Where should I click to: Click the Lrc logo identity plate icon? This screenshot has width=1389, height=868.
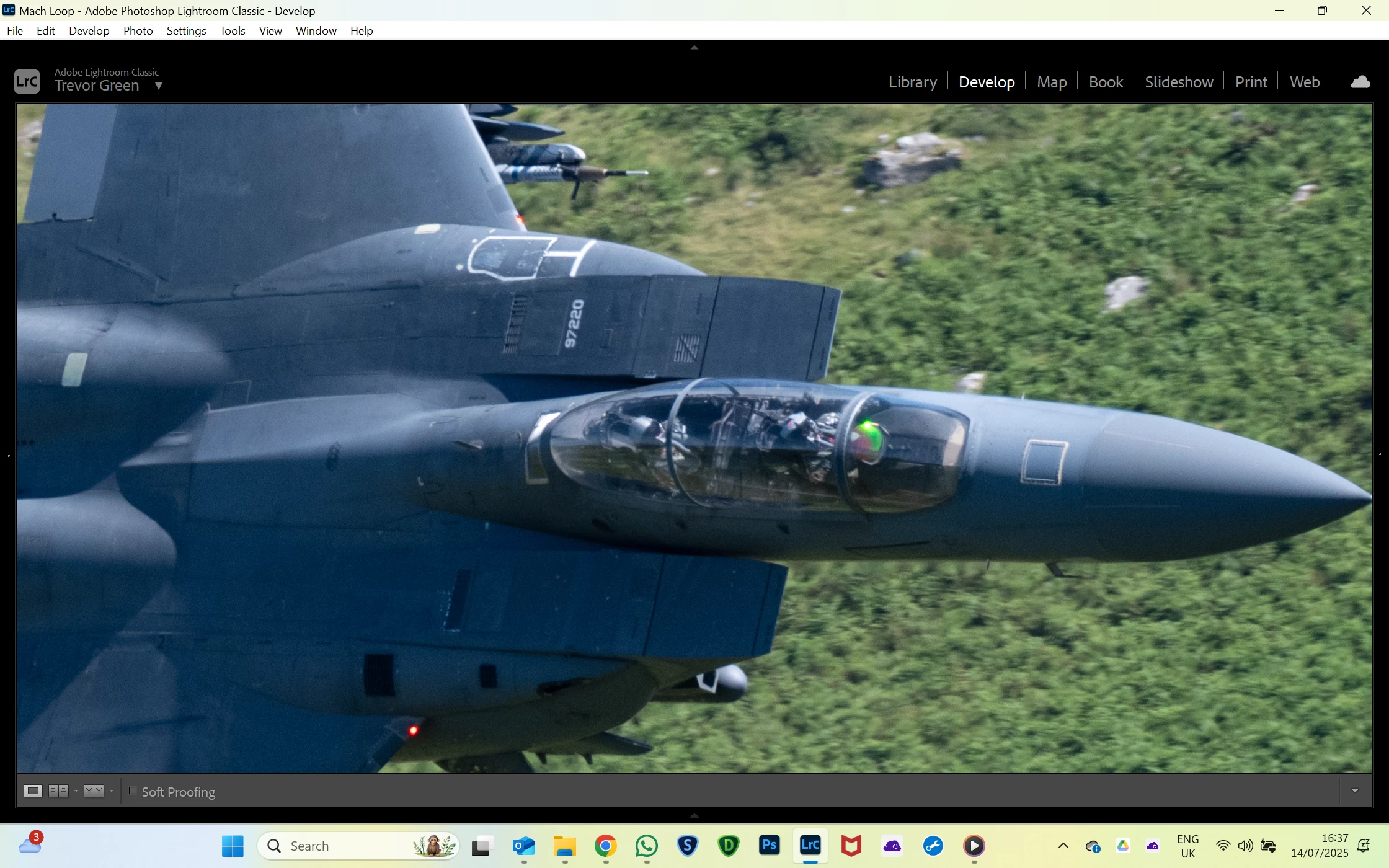[x=27, y=81]
